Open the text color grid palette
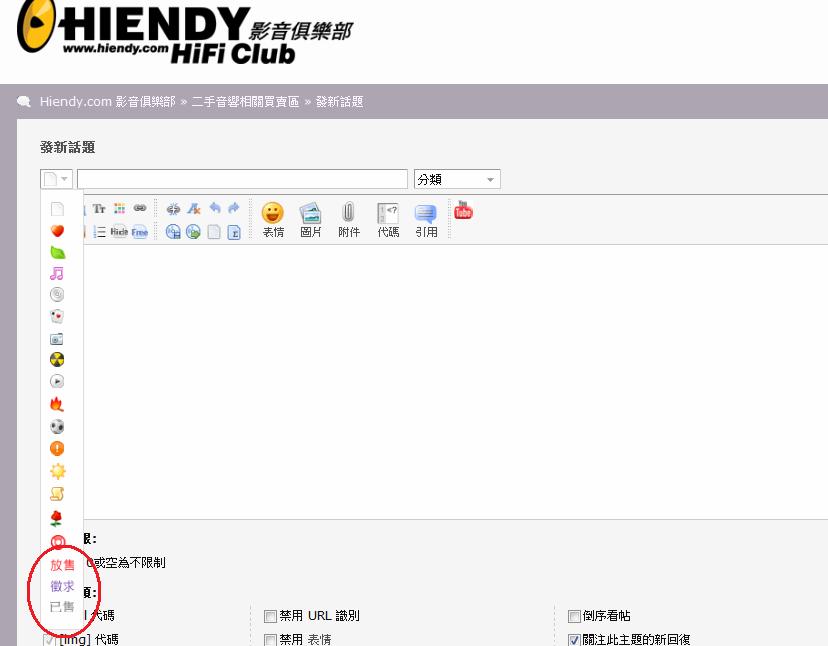This screenshot has width=828, height=646. 119,209
